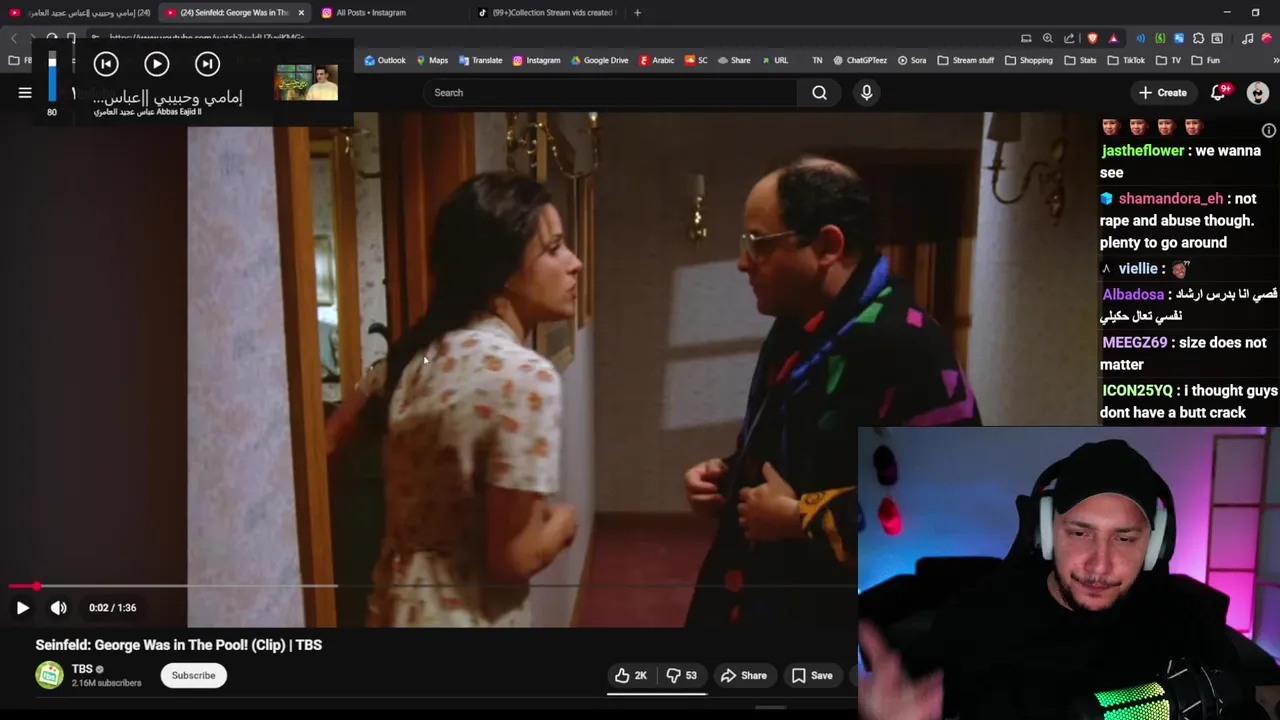This screenshot has height=720, width=1280.
Task: Open the Translate bookmark
Action: point(480,60)
